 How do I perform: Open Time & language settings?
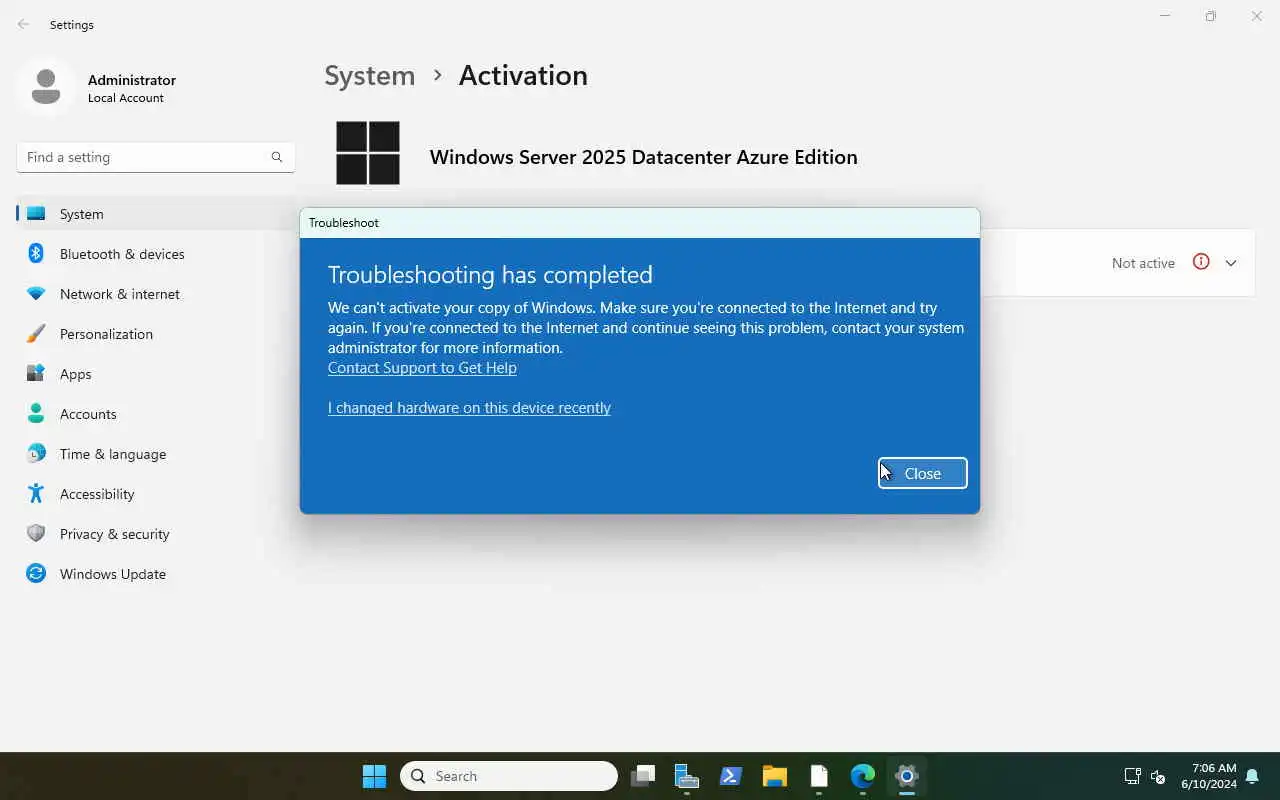(155, 454)
